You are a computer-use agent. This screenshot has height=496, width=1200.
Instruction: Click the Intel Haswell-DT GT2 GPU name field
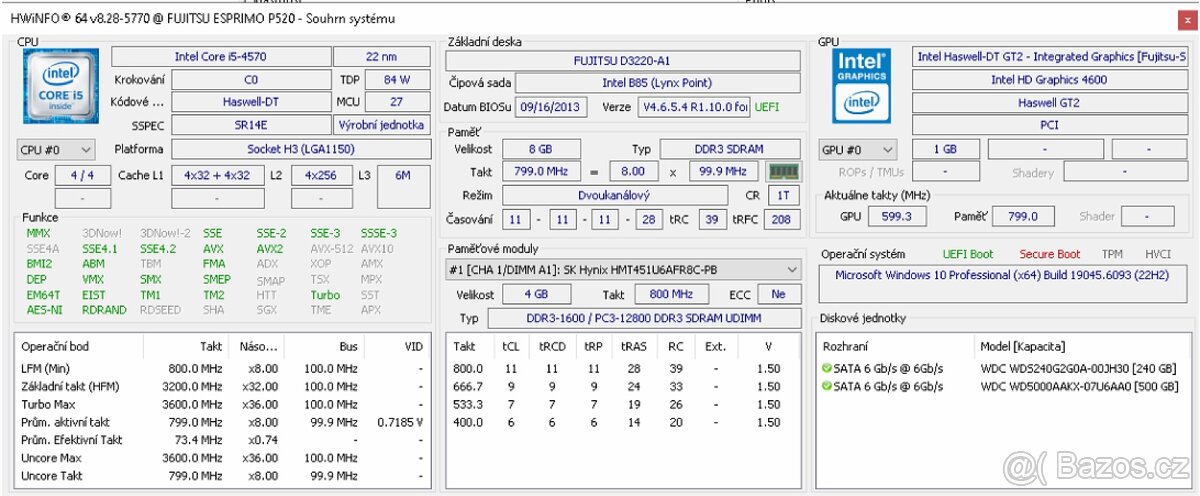1050,57
